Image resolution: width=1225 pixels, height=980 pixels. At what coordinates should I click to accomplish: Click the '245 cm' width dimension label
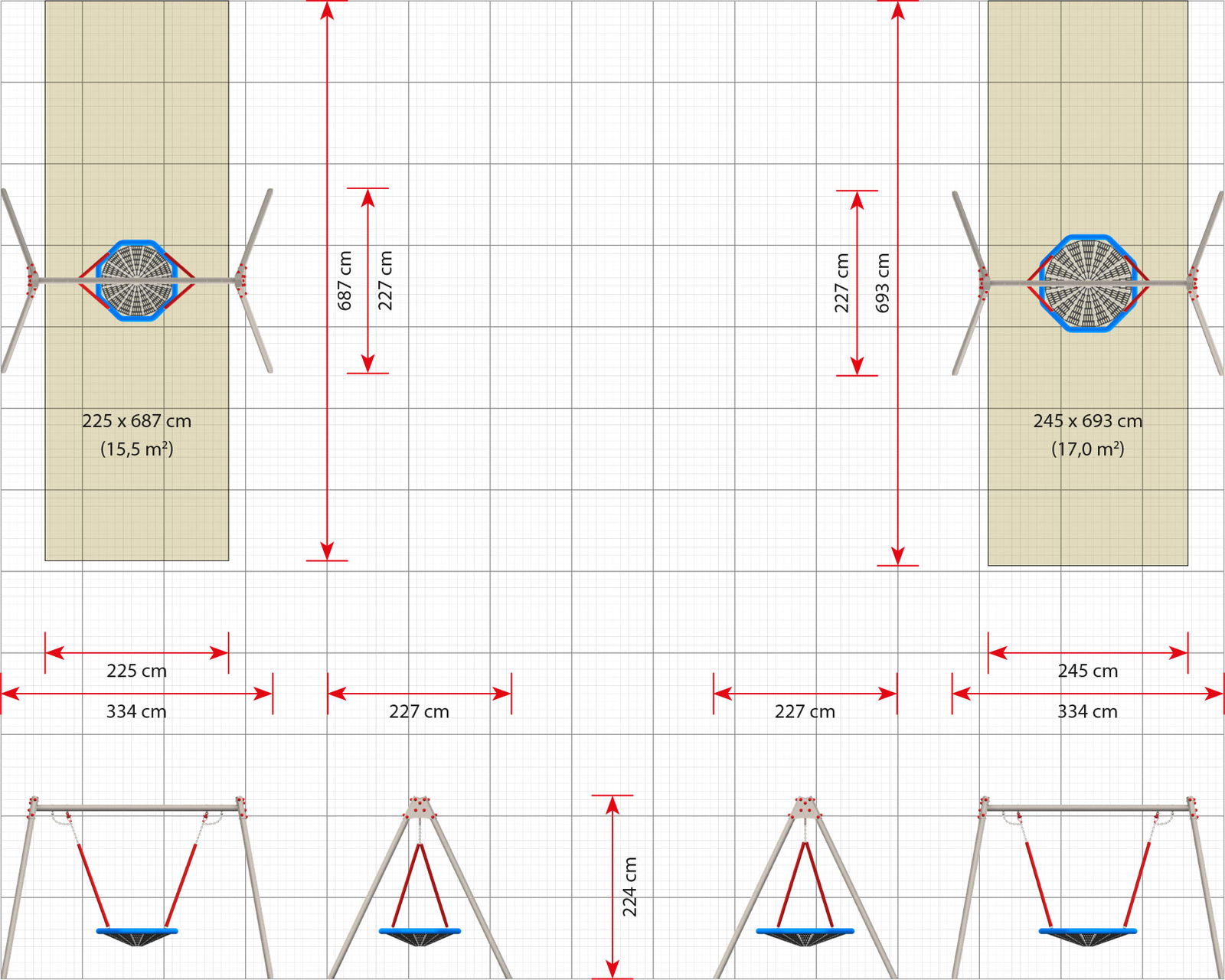[1087, 671]
